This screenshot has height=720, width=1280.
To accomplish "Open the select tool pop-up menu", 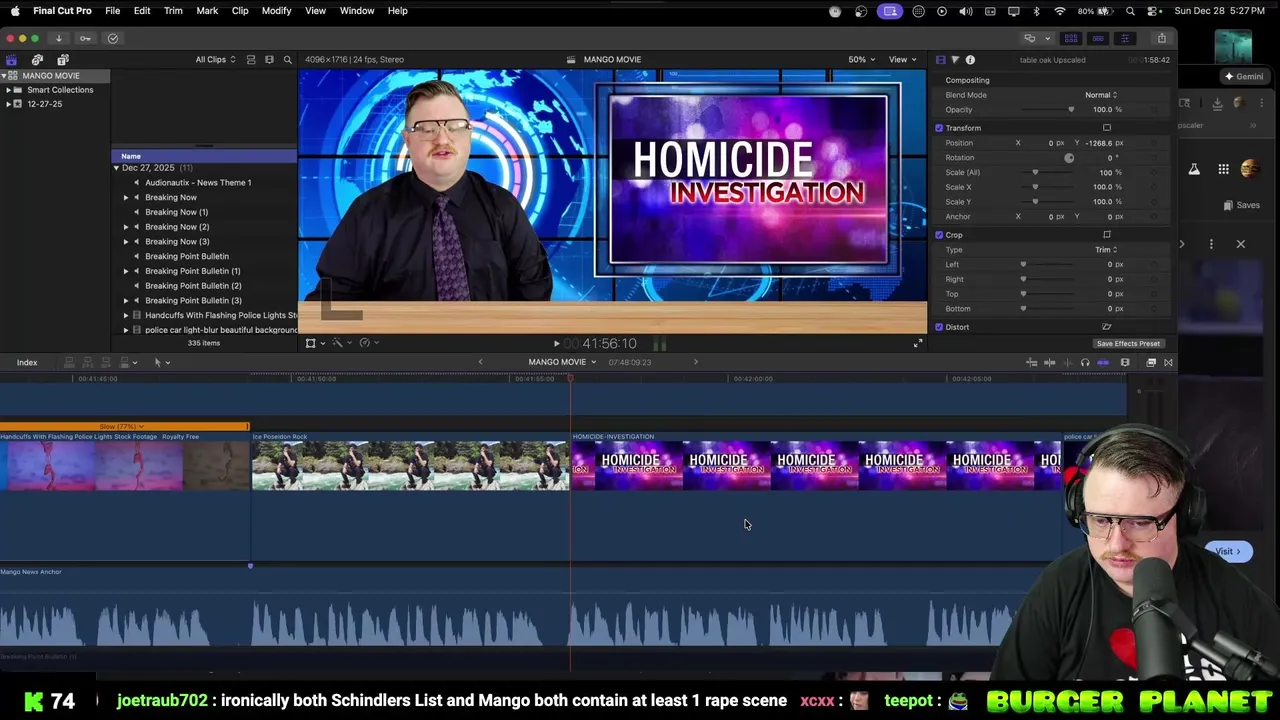I will point(160,362).
